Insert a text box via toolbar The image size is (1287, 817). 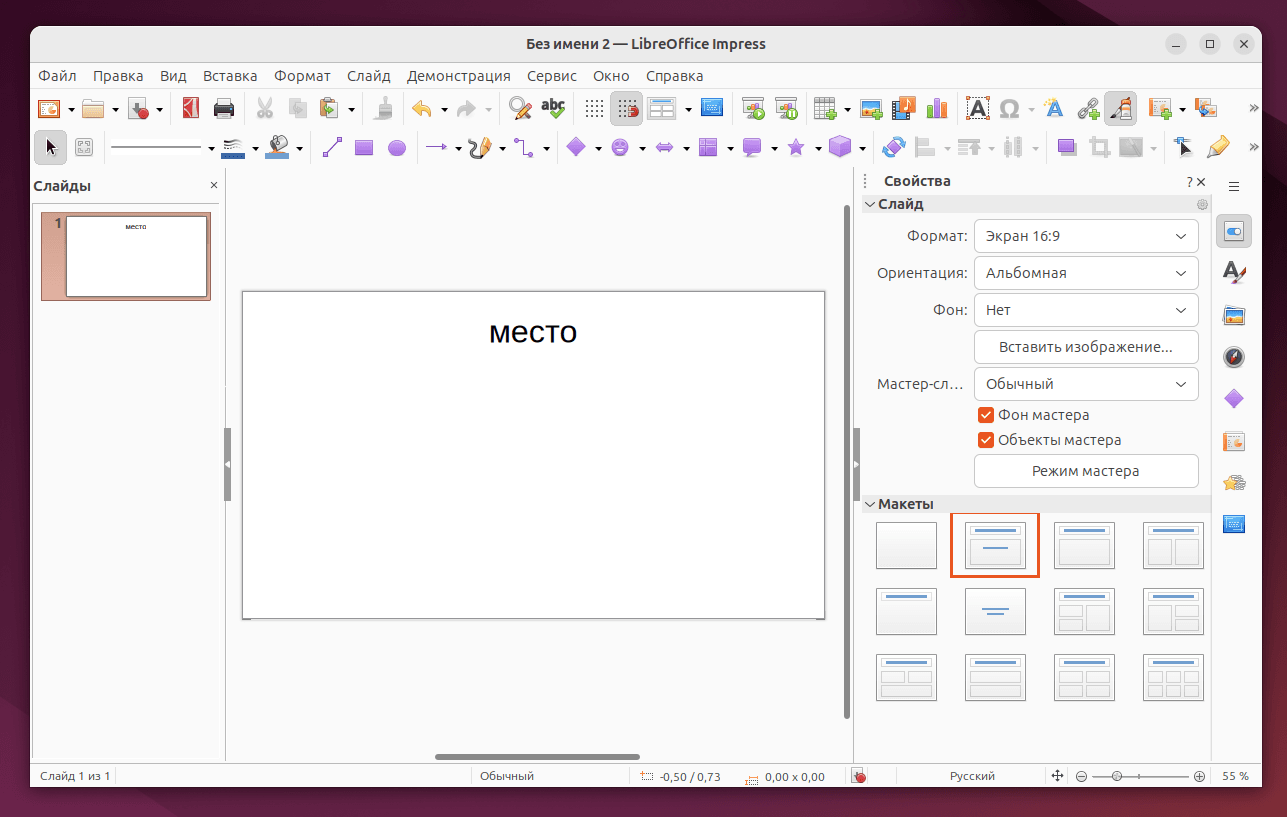pyautogui.click(x=977, y=108)
